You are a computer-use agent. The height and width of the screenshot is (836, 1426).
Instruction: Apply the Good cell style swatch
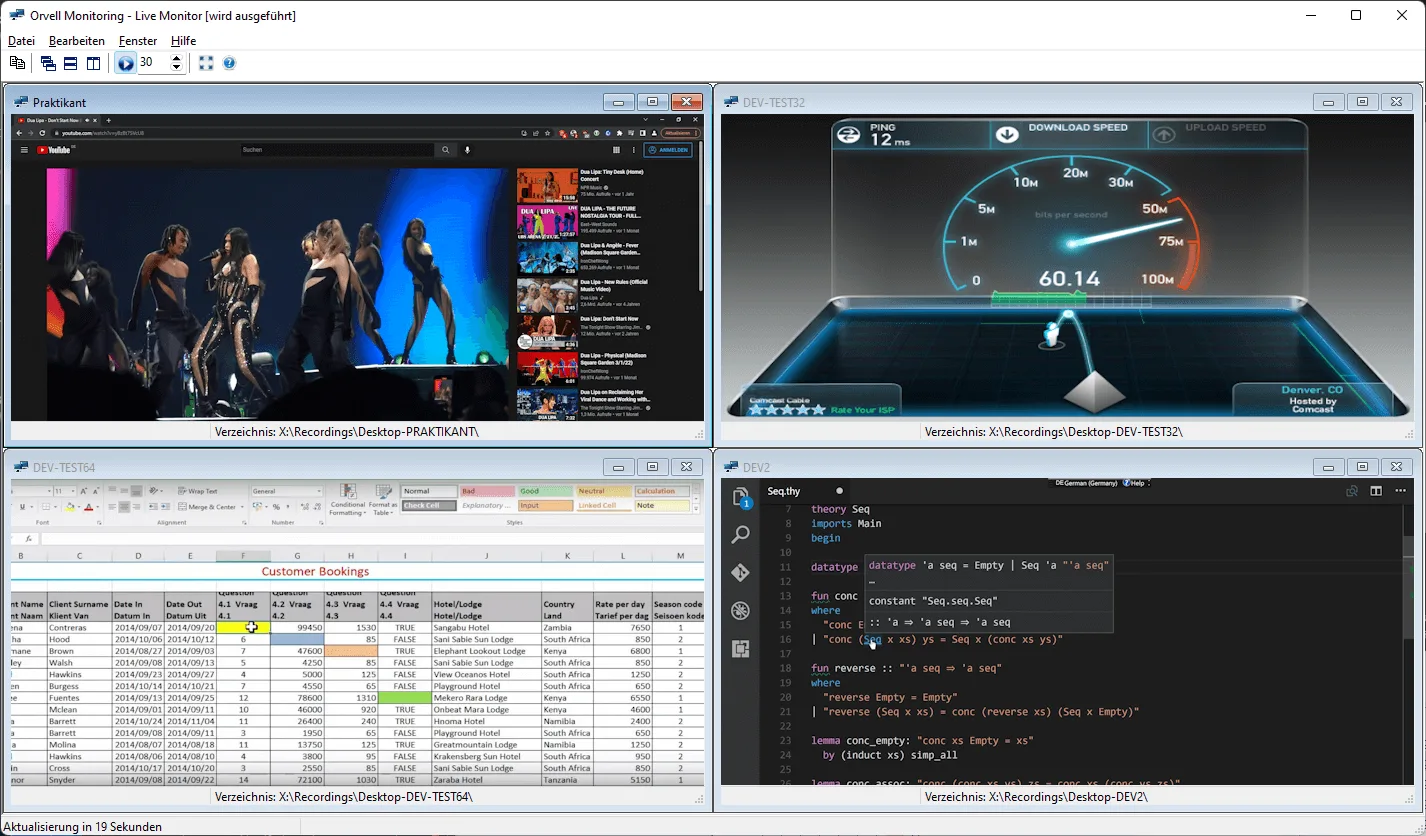point(545,491)
